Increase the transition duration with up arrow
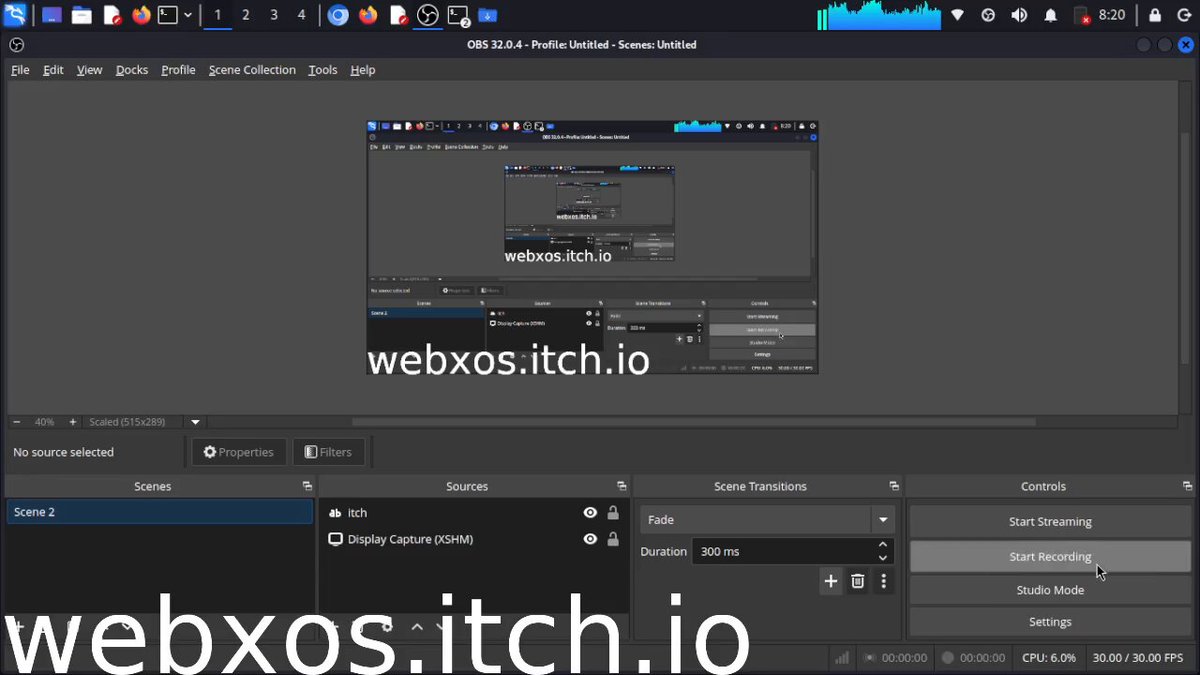 (x=882, y=545)
